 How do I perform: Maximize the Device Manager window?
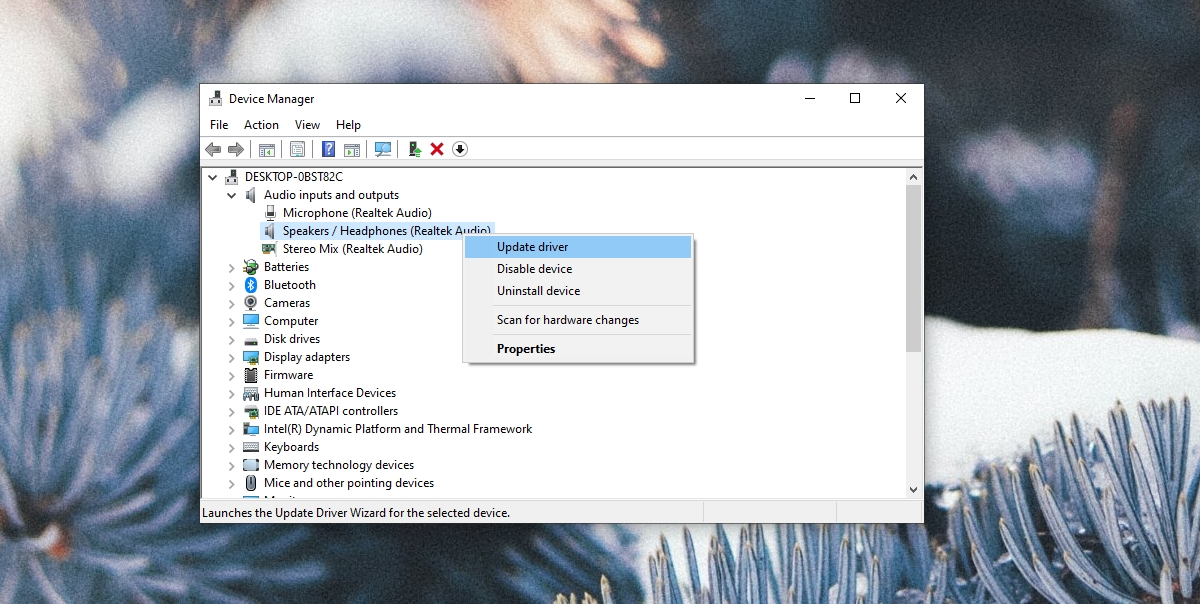[x=855, y=98]
